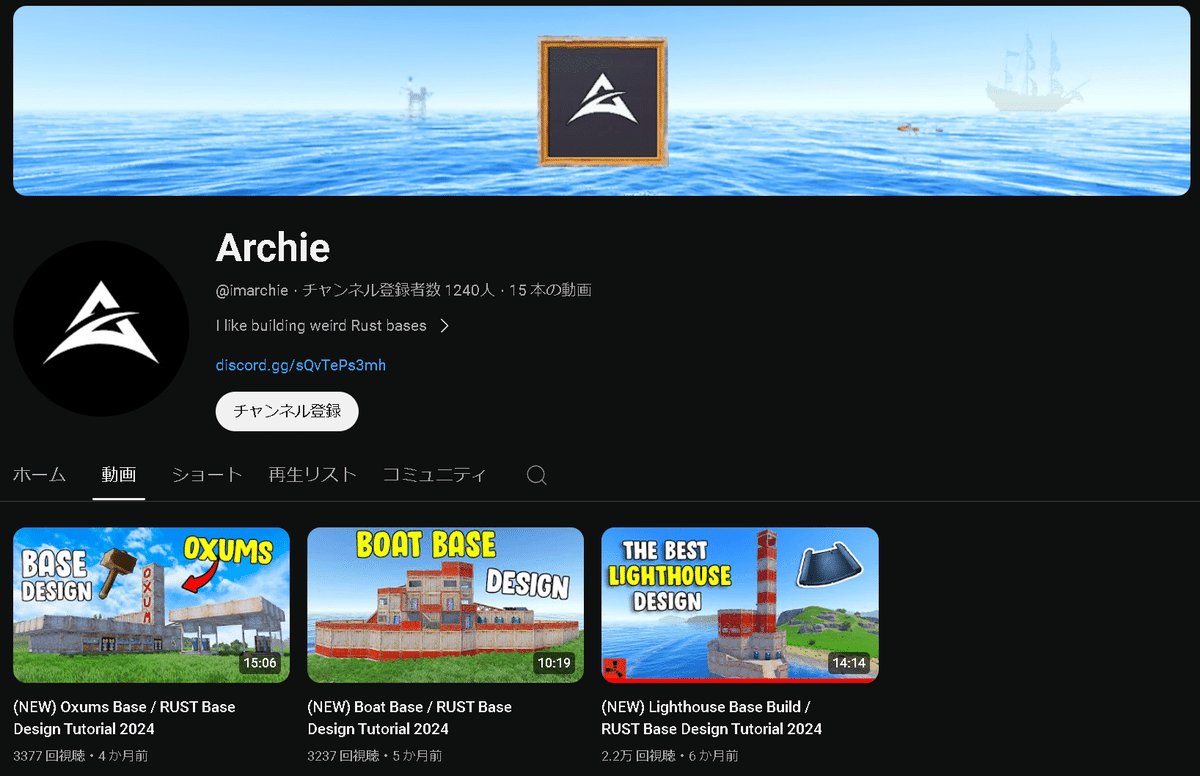Click the Boat Base video title
Image resolution: width=1200 pixels, height=776 pixels.
point(410,718)
